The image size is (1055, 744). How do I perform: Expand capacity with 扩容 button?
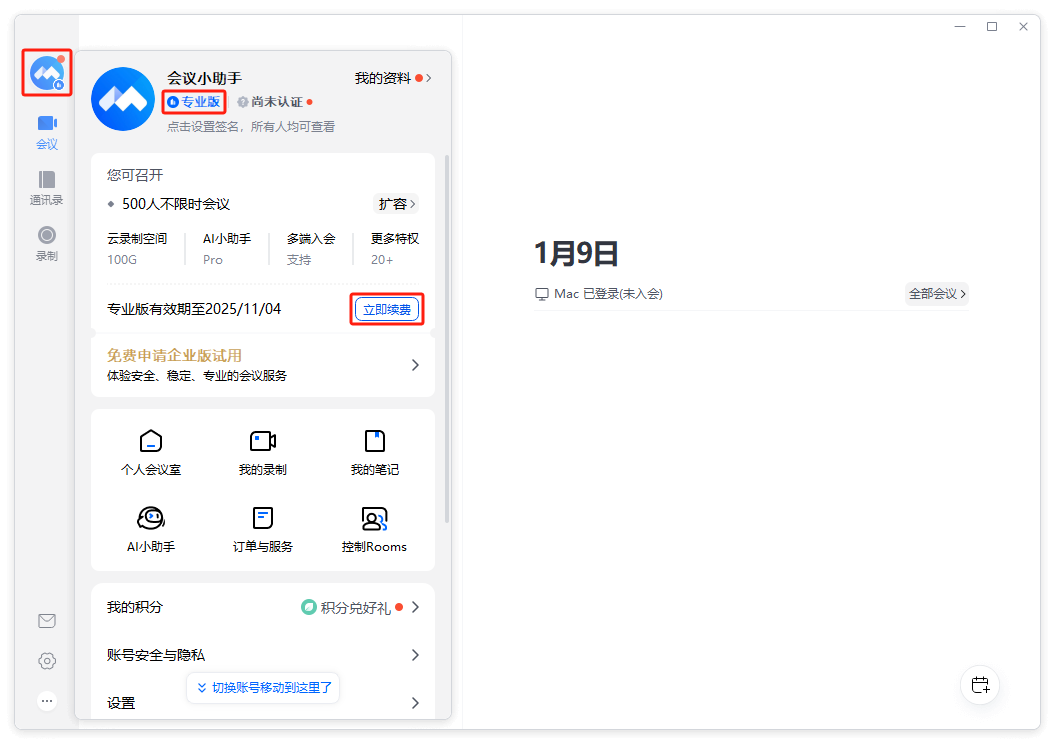coord(396,204)
